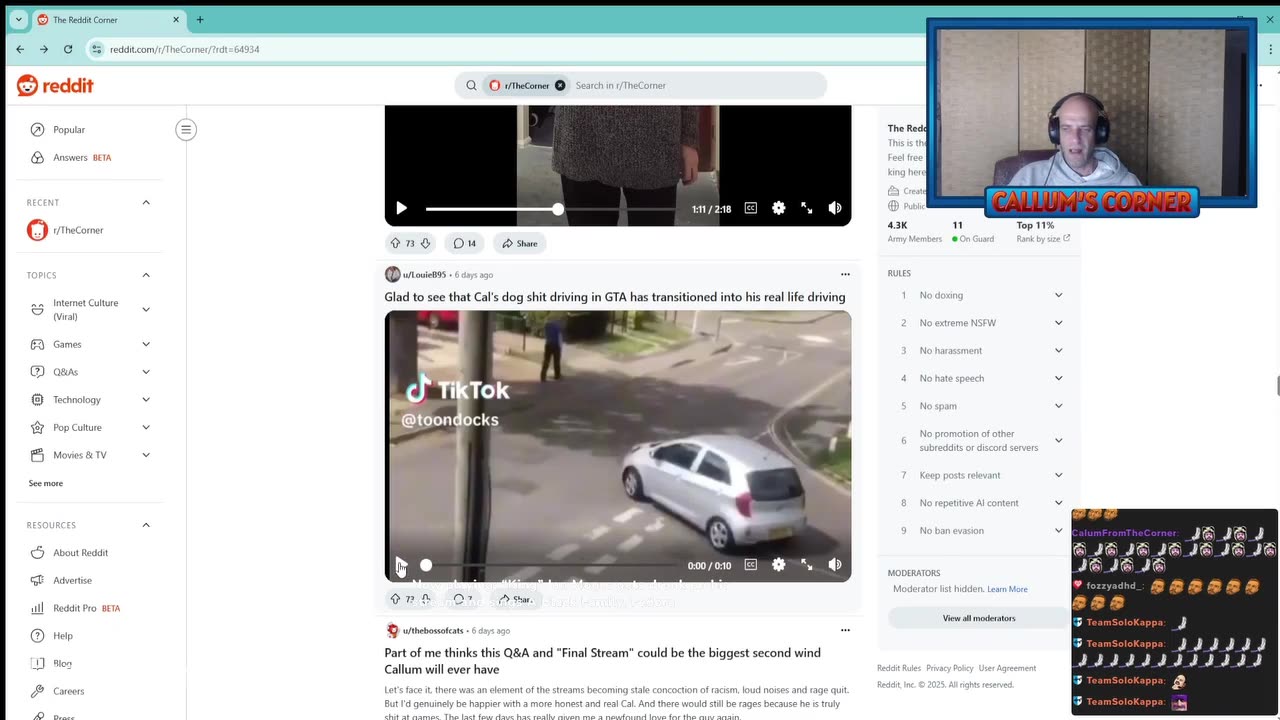Open the Privacy Policy link

point(950,668)
